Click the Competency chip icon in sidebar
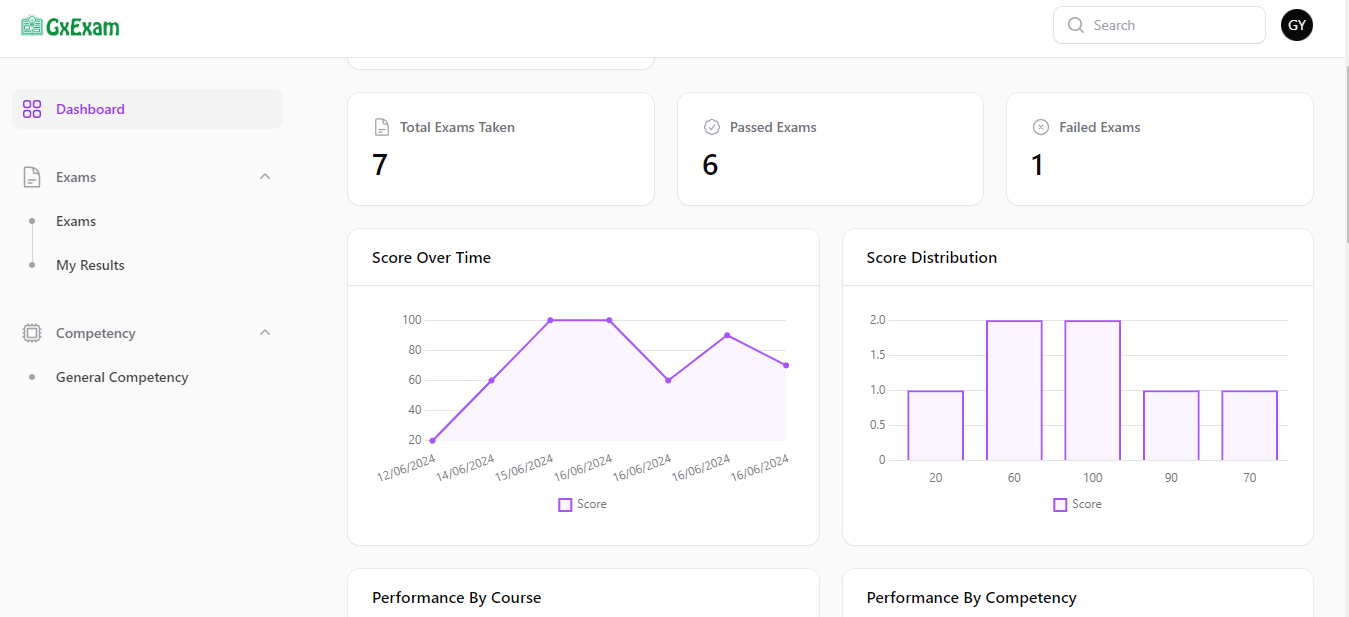Viewport: 1349px width, 617px height. pos(31,332)
